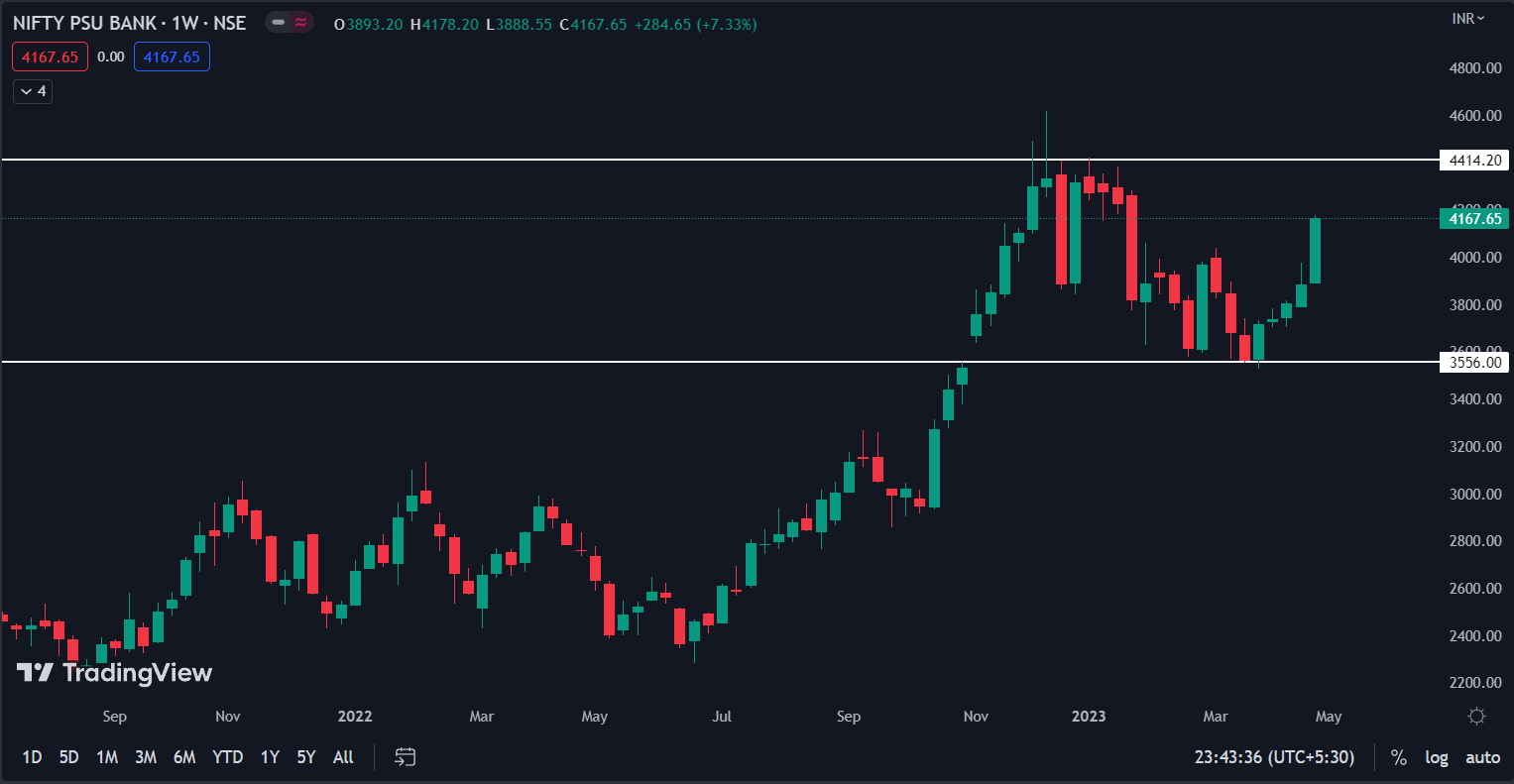
Task: Click the Jul label on time axis
Action: point(722,717)
